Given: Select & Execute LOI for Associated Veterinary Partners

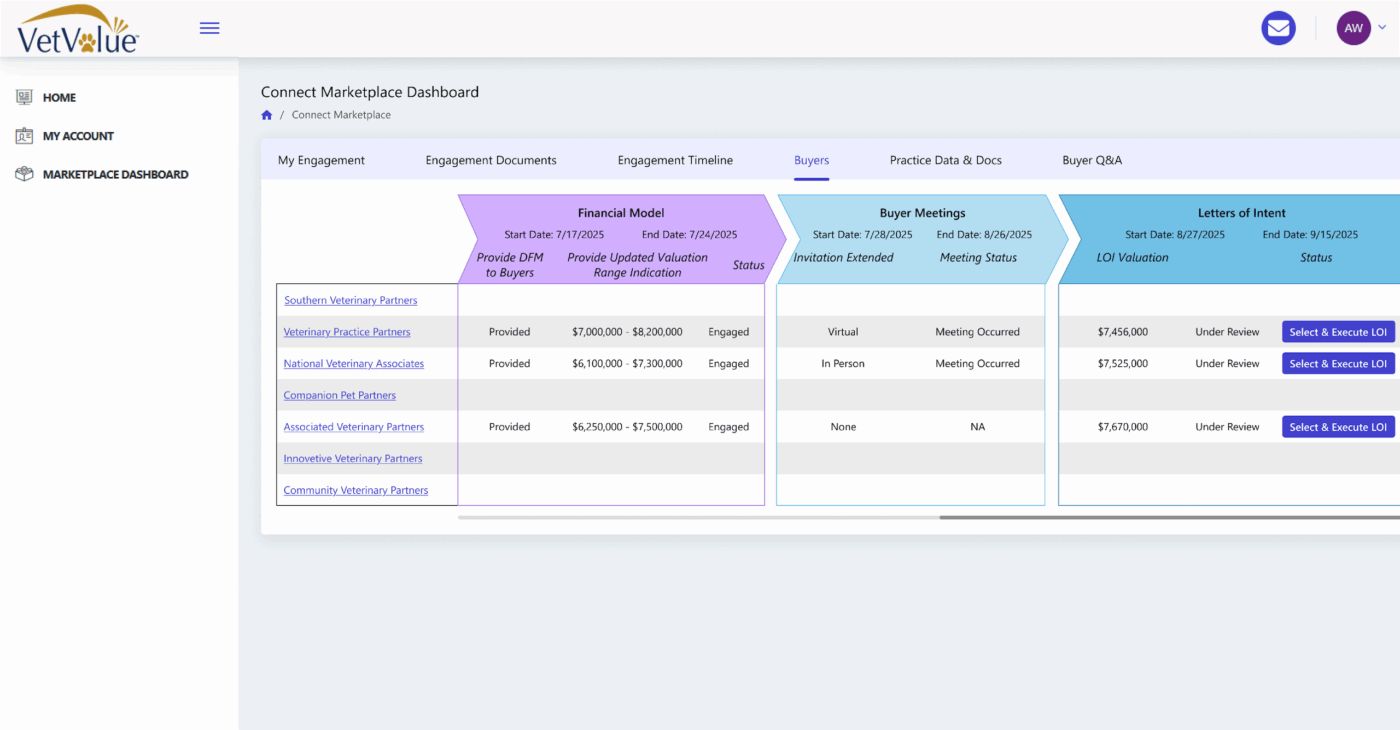Looking at the screenshot, I should coord(1338,427).
